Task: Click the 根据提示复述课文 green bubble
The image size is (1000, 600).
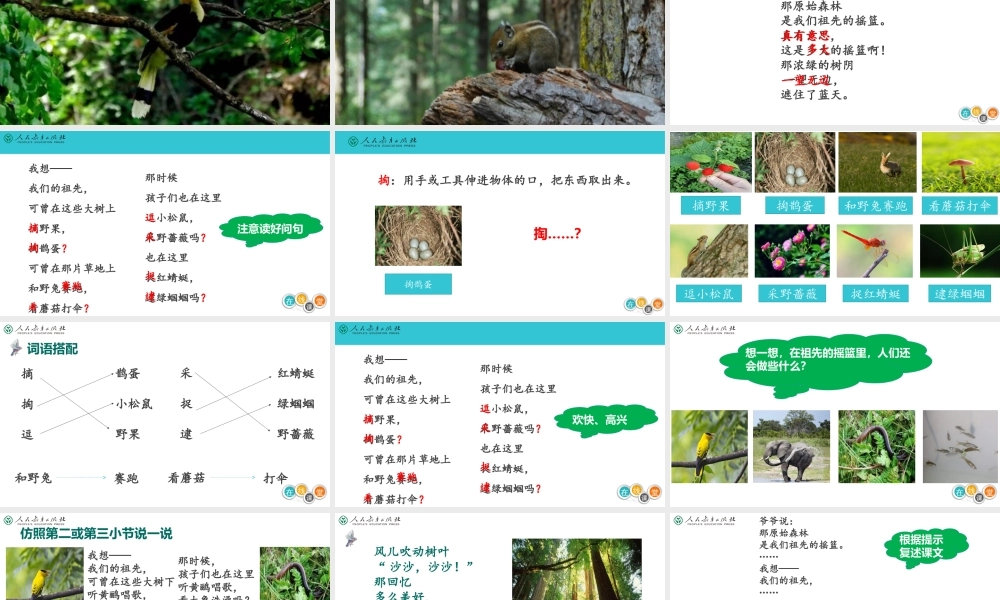Action: (927, 547)
